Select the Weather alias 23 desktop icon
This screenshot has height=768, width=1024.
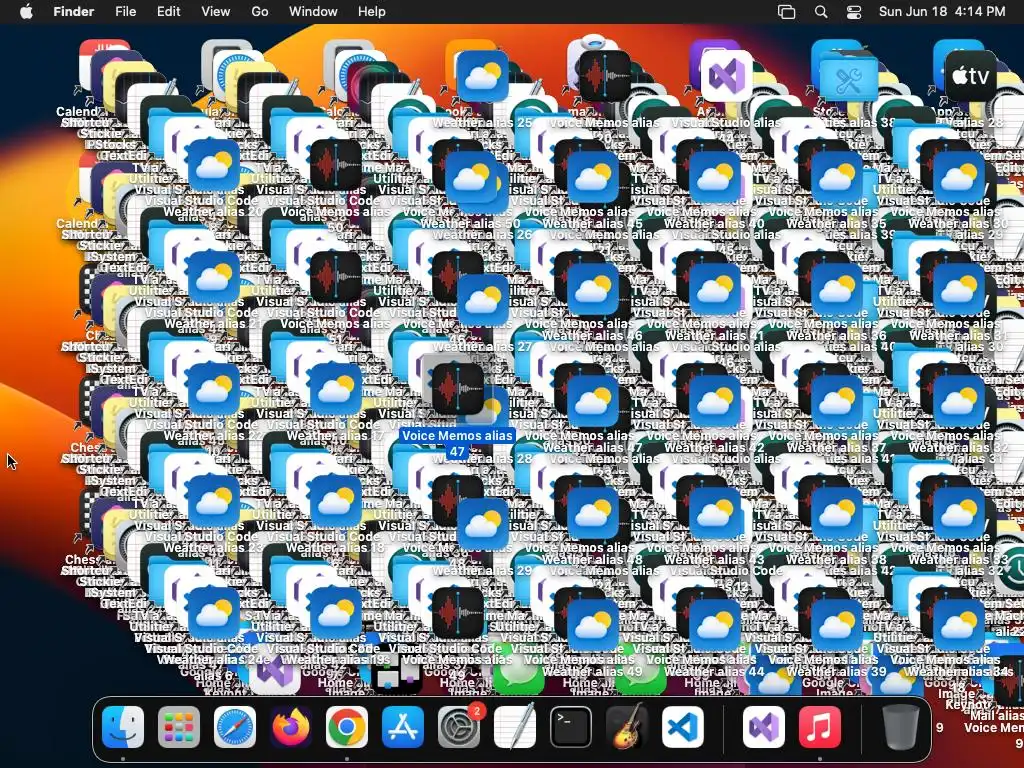coord(214,501)
